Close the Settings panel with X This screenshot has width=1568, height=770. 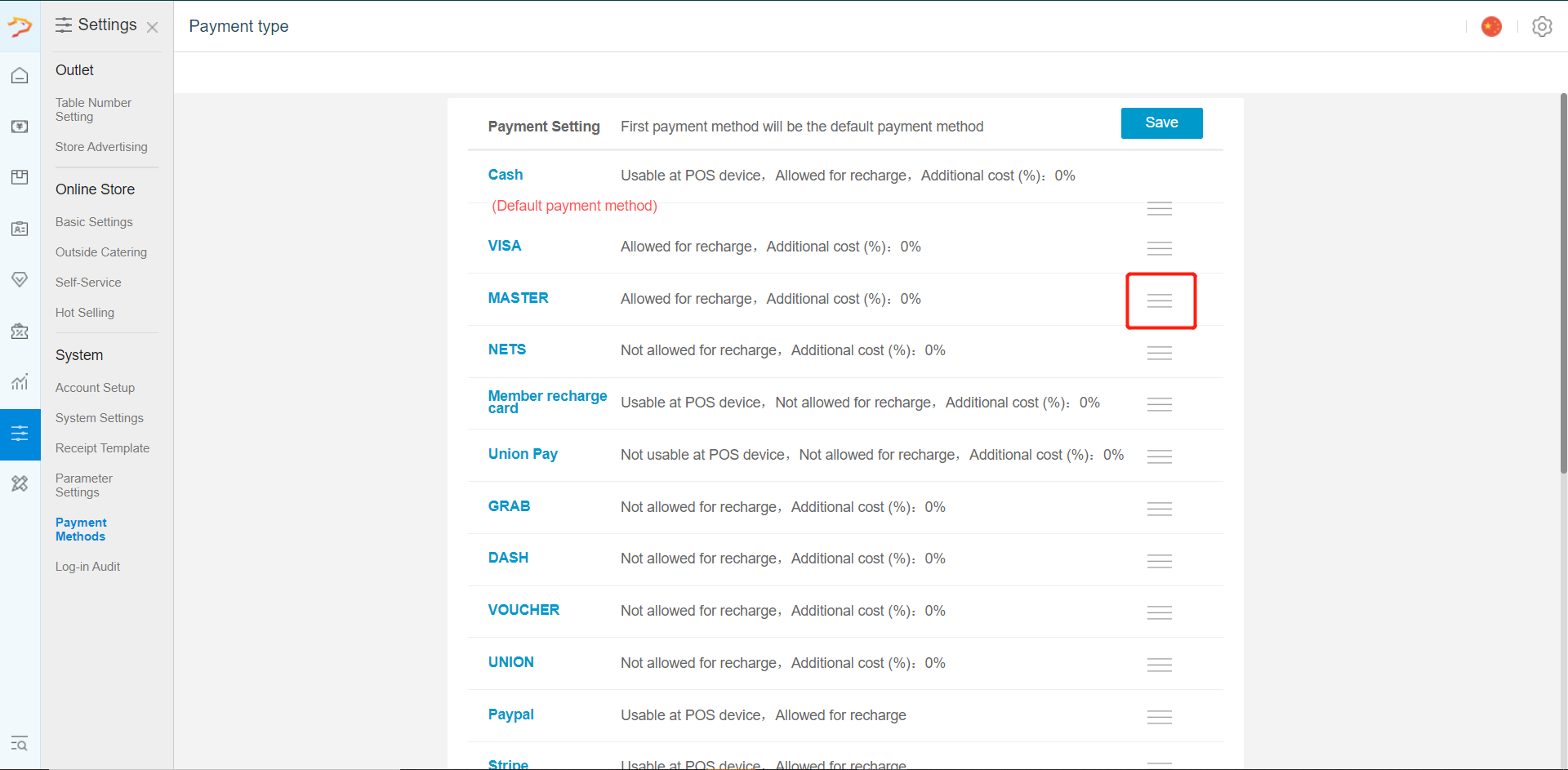click(x=152, y=27)
